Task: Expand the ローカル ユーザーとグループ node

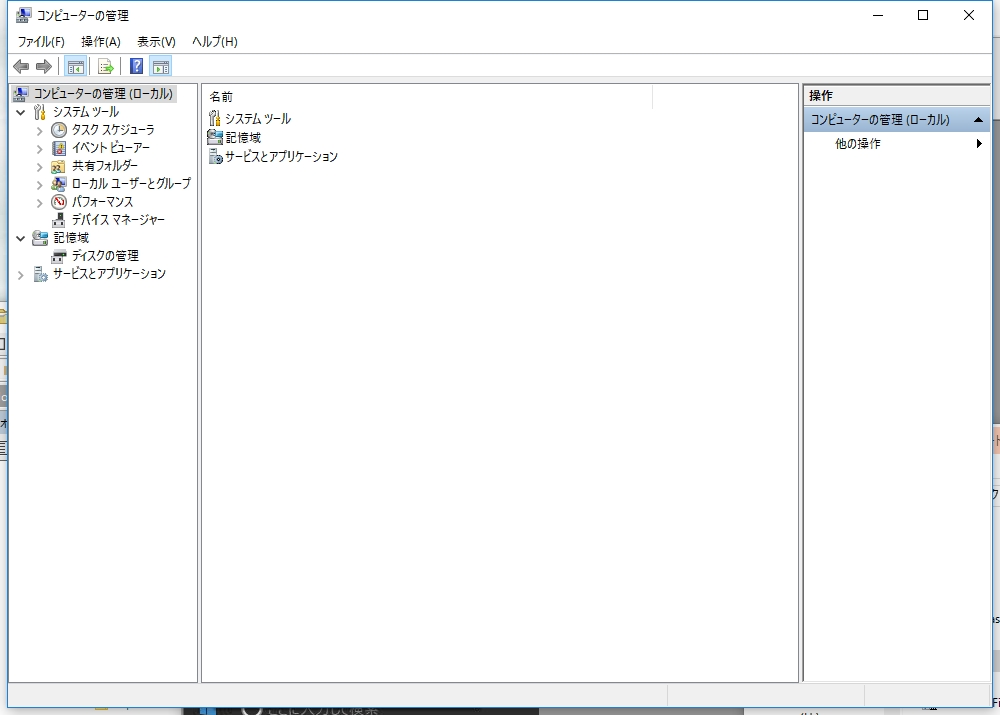Action: [x=40, y=184]
